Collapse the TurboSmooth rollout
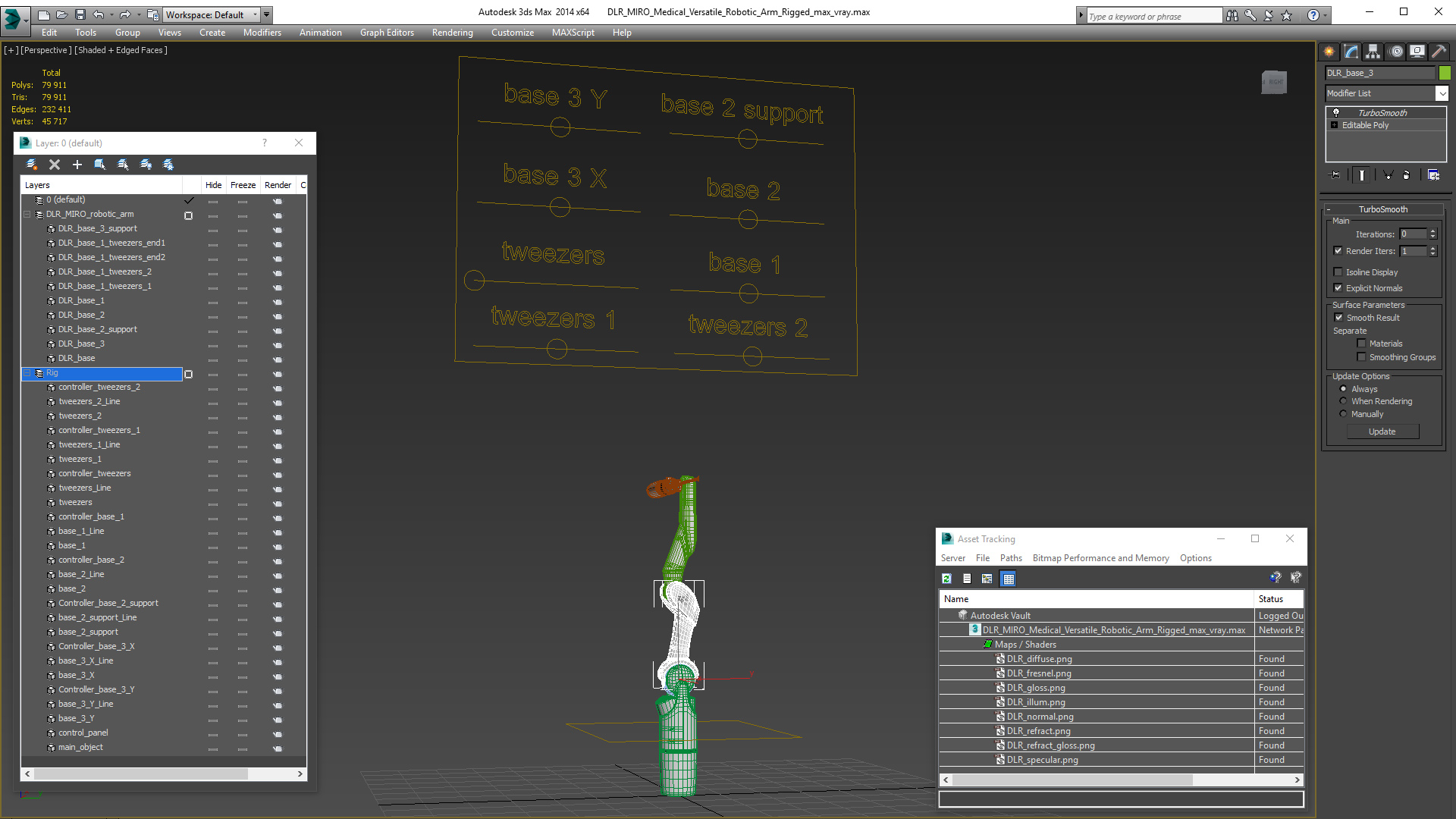The image size is (1456, 819). tap(1383, 209)
